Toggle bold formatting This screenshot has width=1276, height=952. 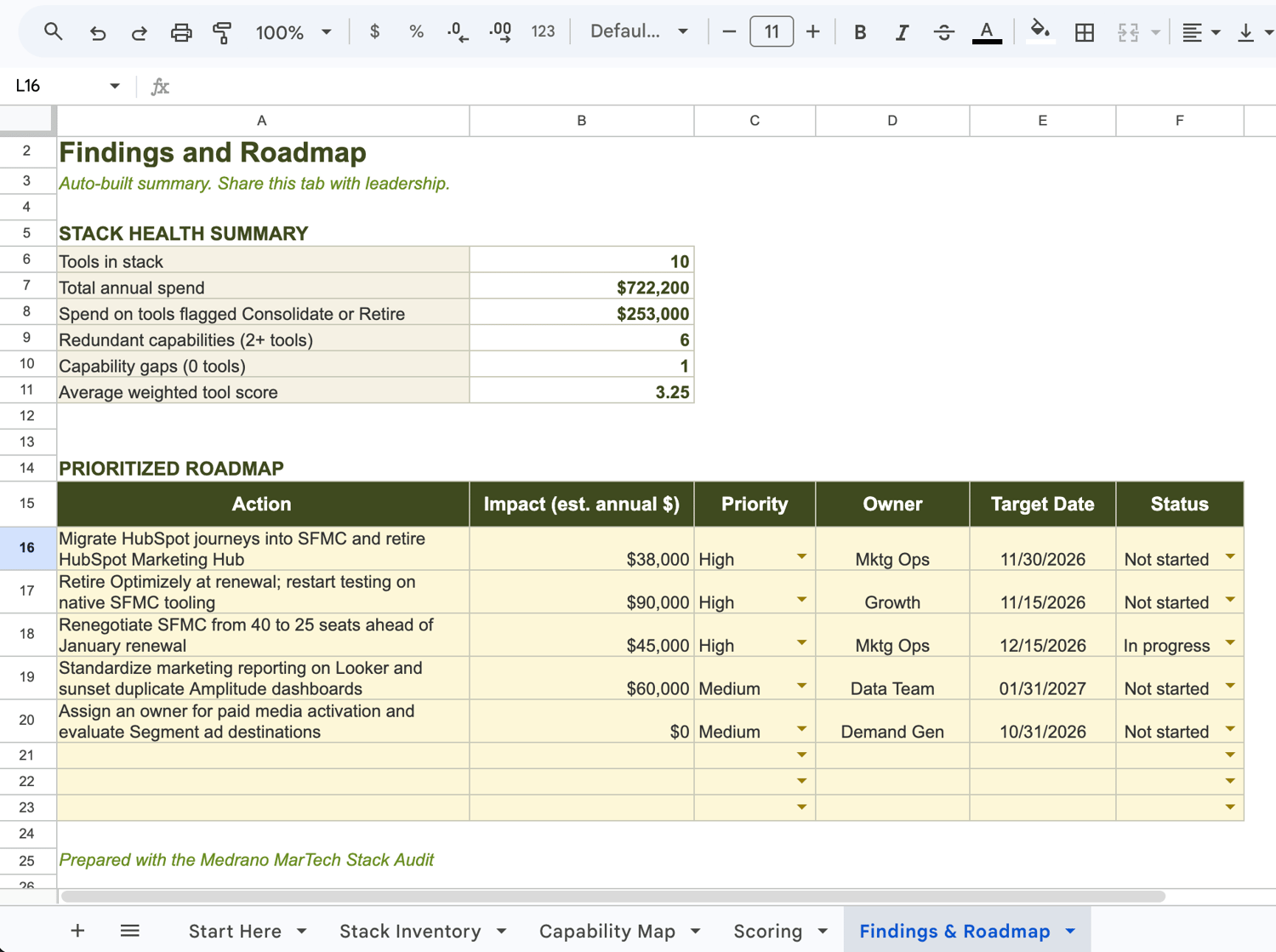(x=860, y=32)
